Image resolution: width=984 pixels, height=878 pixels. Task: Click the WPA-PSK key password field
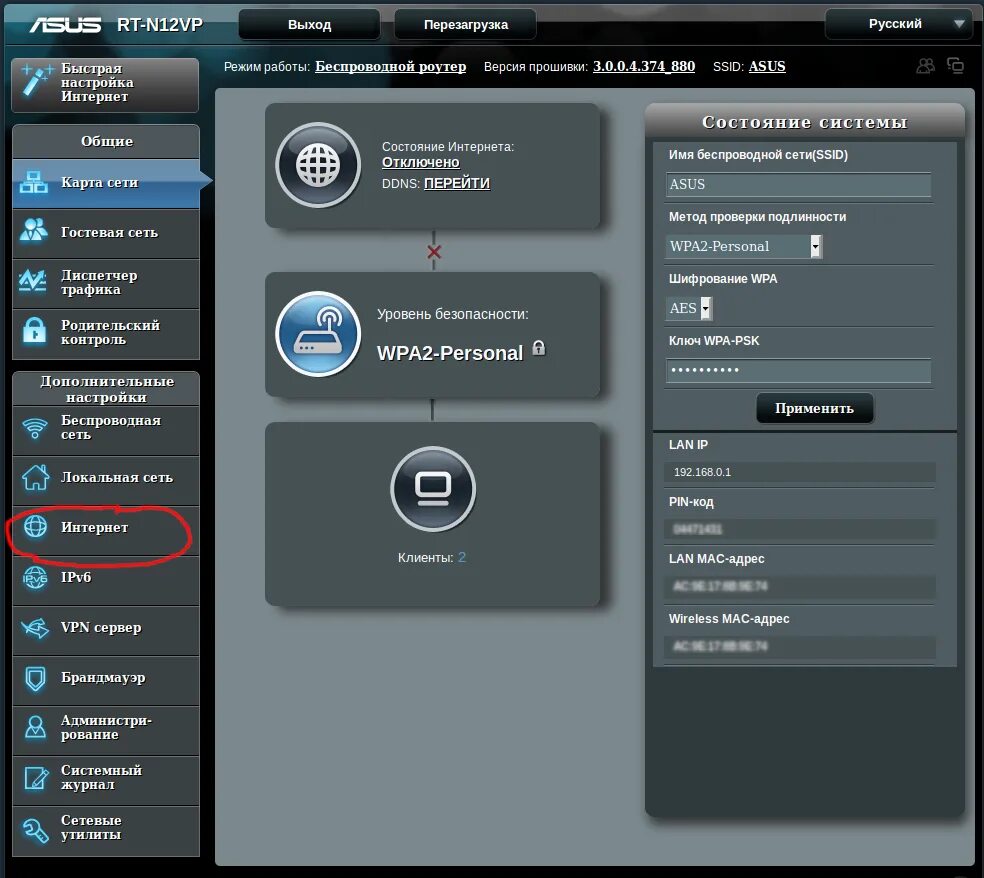pyautogui.click(x=798, y=370)
